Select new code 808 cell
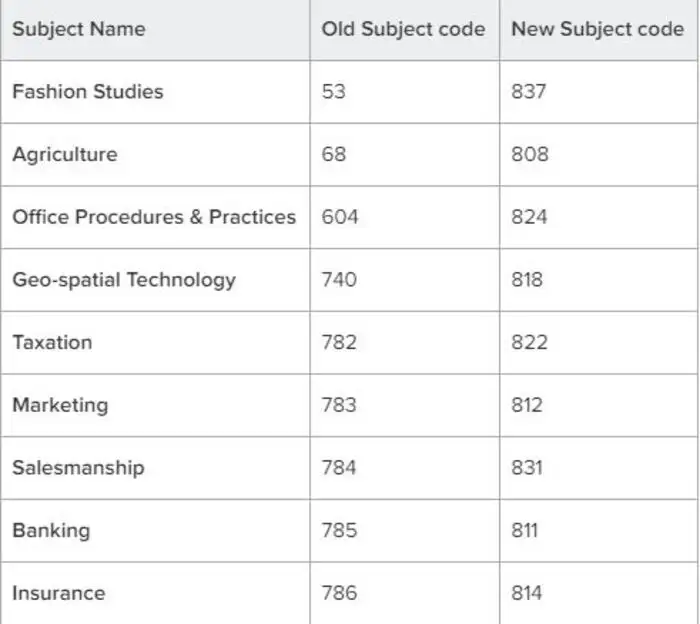 [x=530, y=155]
